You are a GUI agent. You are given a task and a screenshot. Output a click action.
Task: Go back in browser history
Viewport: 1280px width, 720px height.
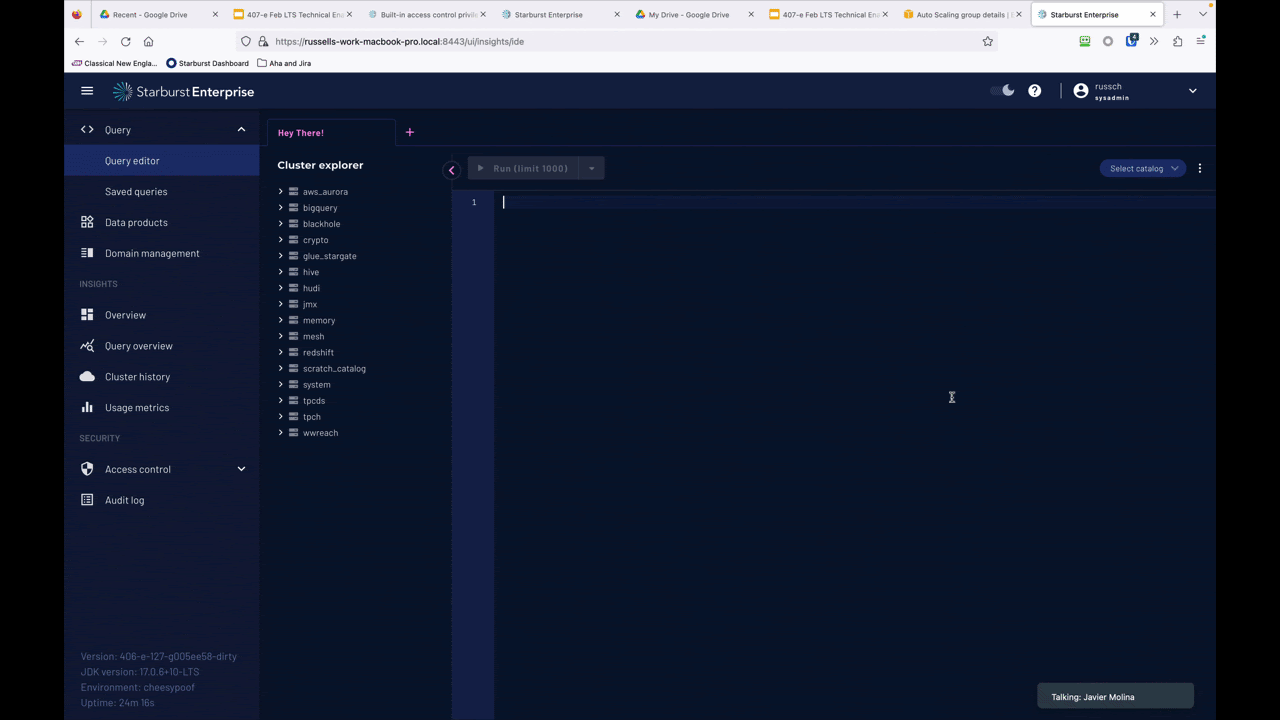[x=79, y=41]
